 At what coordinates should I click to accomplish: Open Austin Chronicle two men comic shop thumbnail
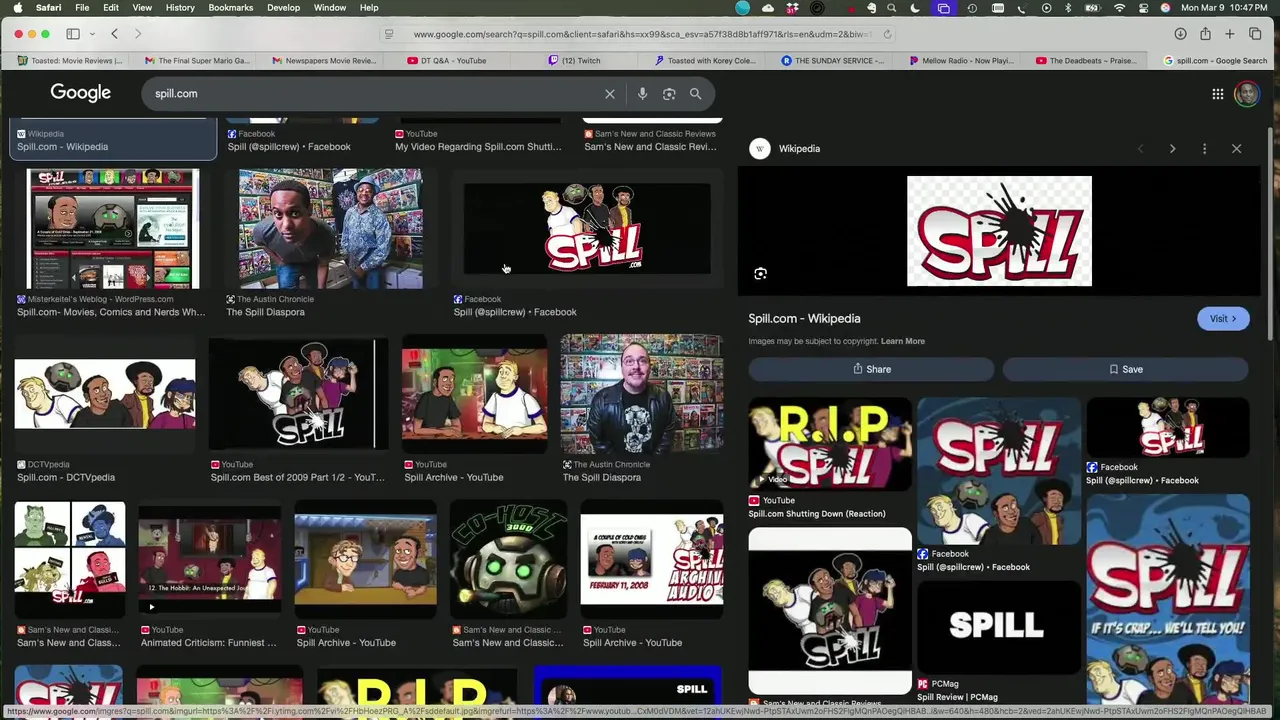[x=330, y=229]
